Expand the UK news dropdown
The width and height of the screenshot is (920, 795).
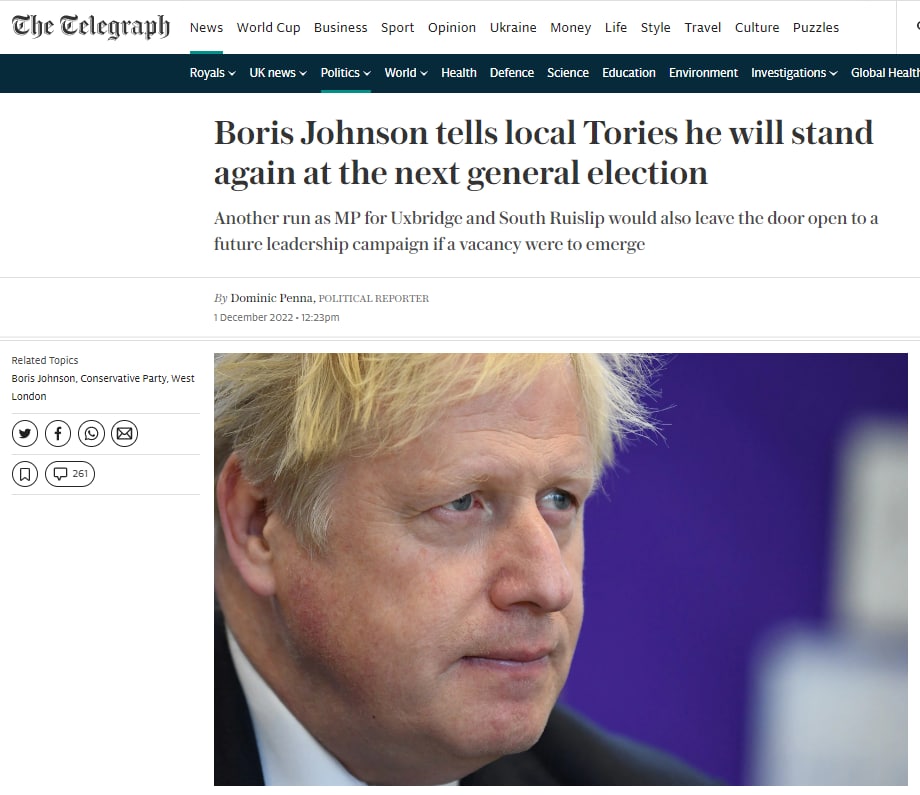278,73
